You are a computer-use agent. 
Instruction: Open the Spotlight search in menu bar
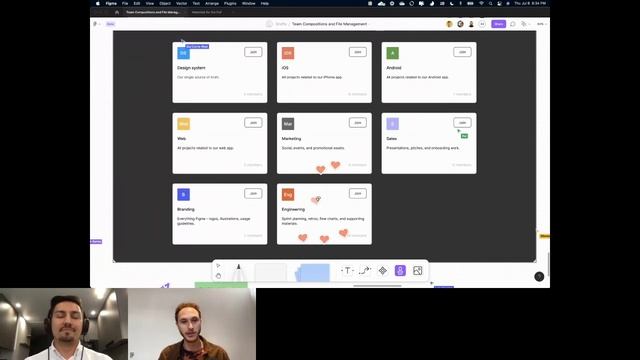(490, 3)
